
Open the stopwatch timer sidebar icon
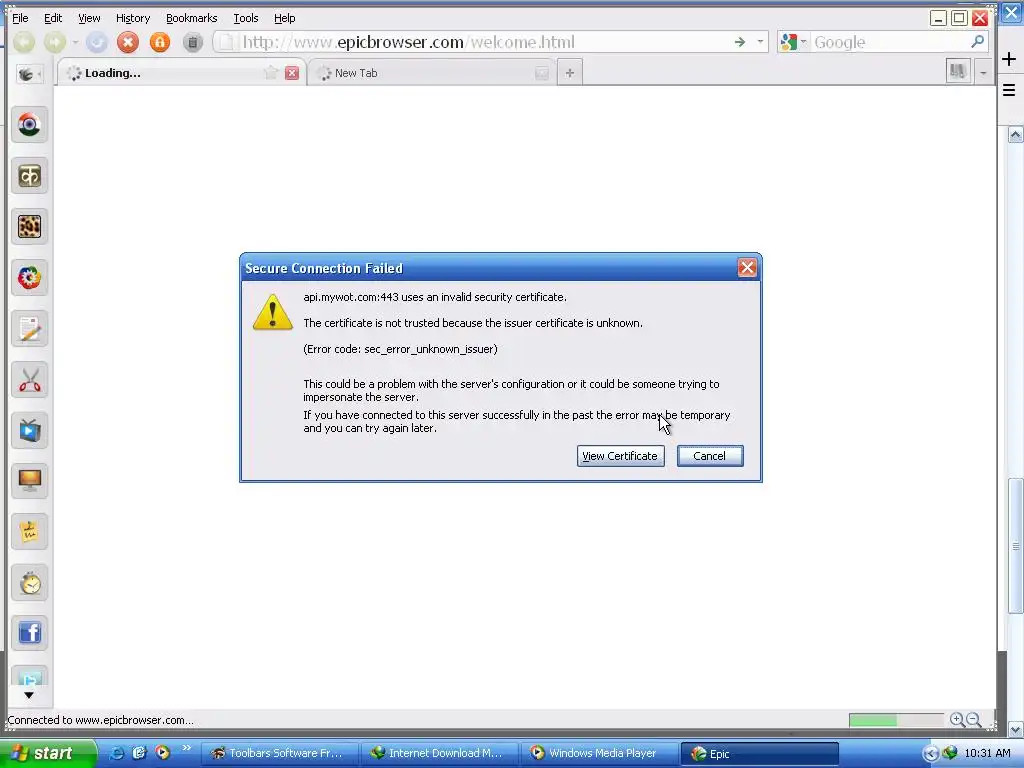(x=29, y=583)
